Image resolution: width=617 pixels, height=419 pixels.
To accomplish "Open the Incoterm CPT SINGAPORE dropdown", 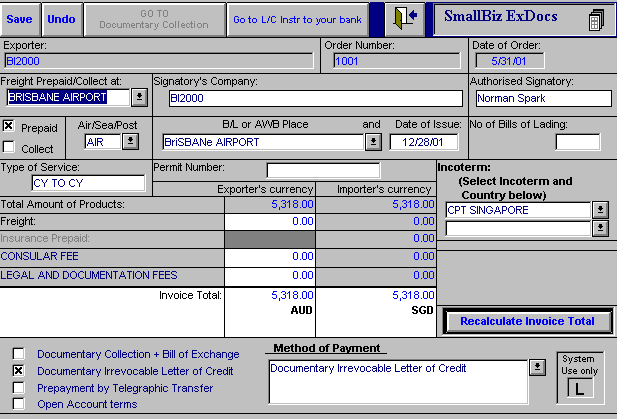I will [x=599, y=210].
